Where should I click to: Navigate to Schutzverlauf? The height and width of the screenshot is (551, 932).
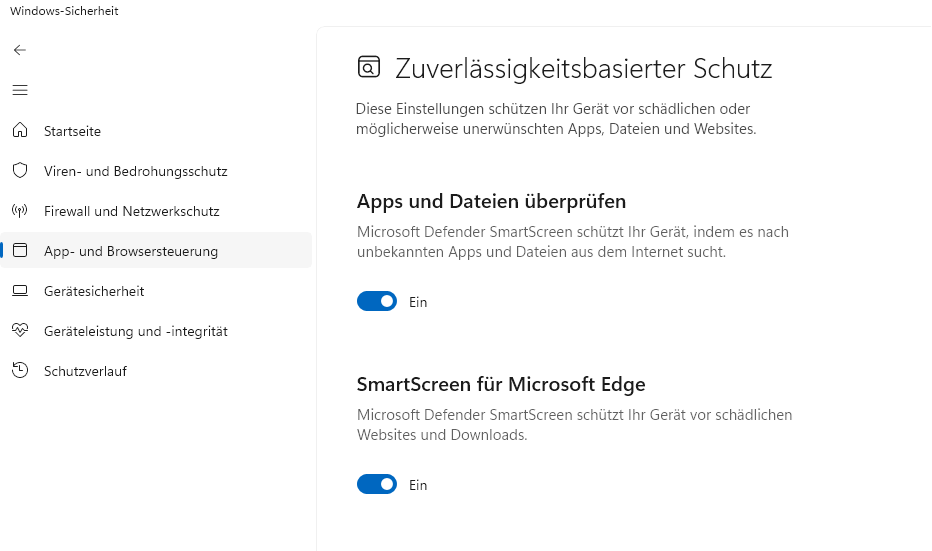click(x=85, y=371)
